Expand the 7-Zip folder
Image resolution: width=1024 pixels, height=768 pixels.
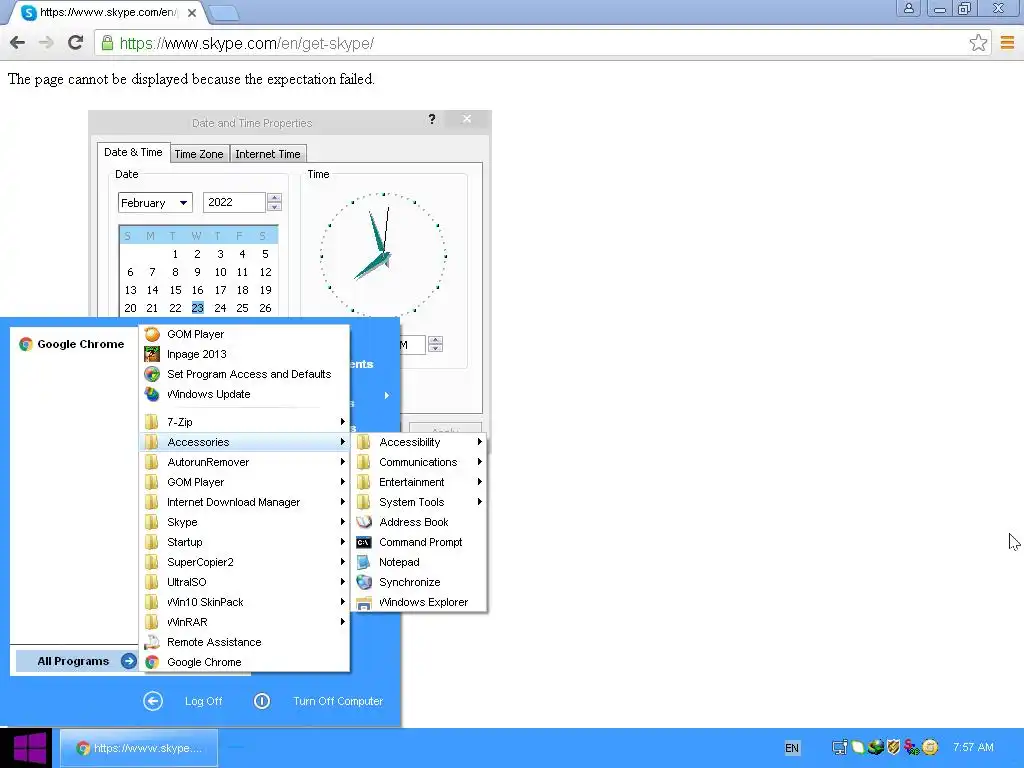(245, 422)
